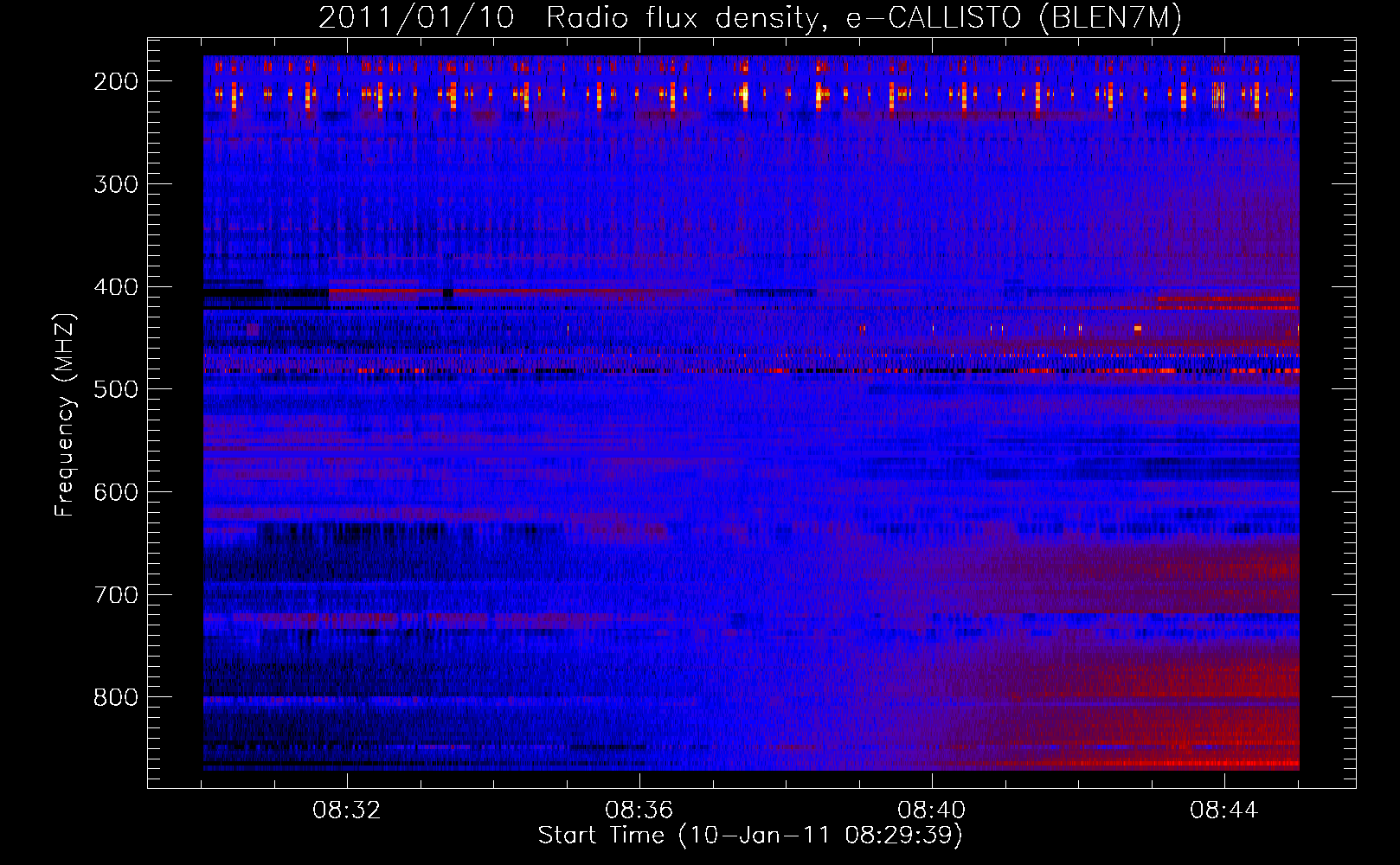Viewport: 1400px width, 865px height.
Task: Click the 08:40 time tick label
Action: tap(932, 811)
